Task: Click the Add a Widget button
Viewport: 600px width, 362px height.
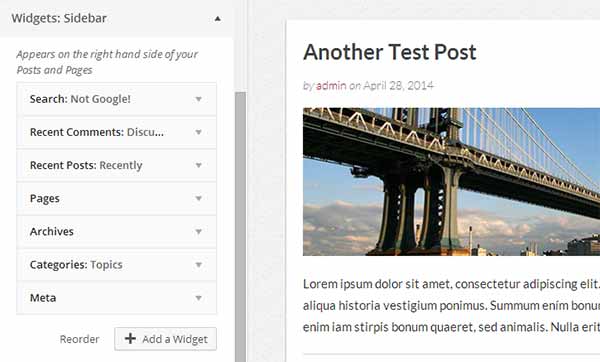Action: click(x=165, y=339)
